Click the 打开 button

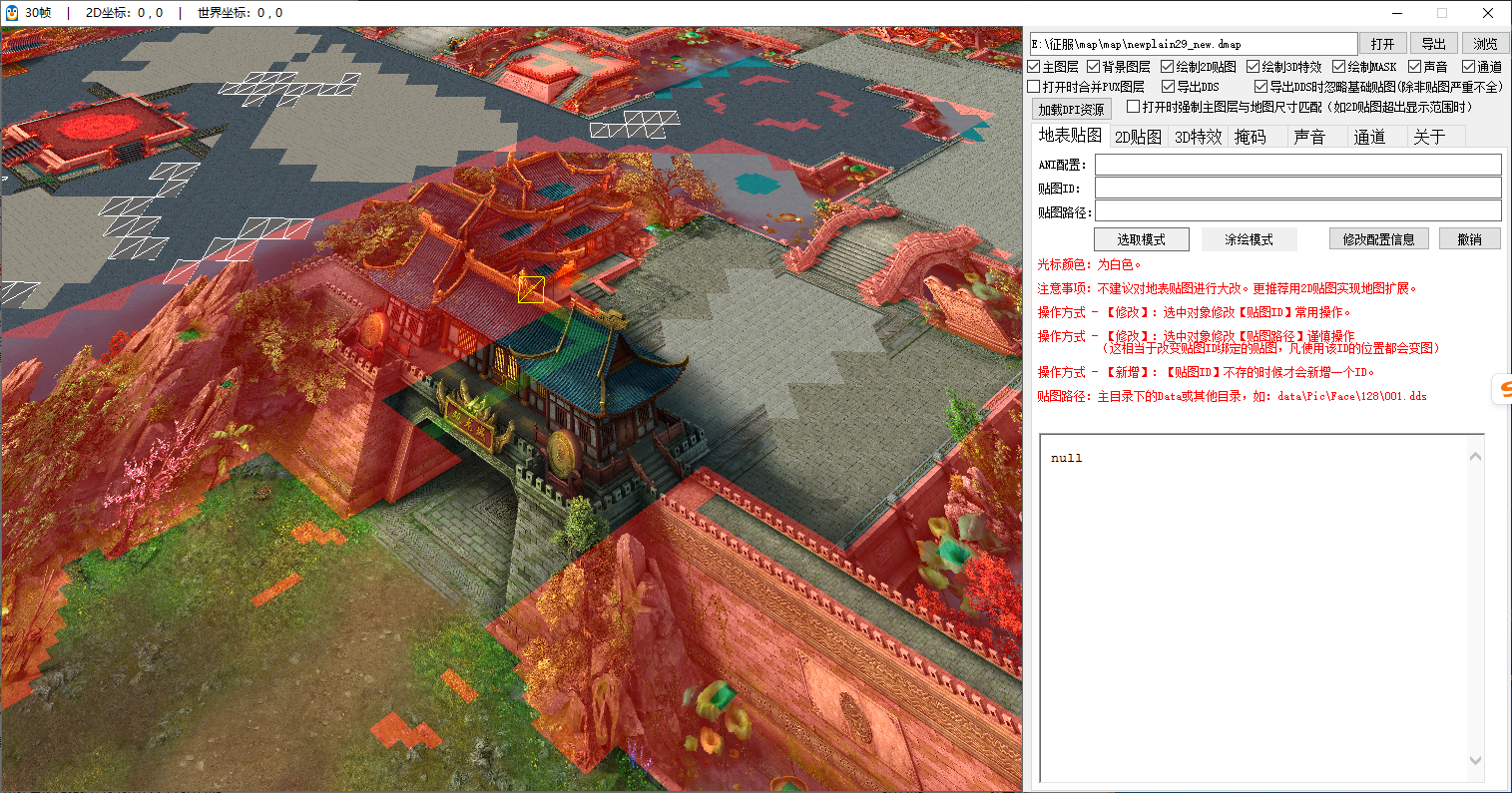pos(1383,44)
